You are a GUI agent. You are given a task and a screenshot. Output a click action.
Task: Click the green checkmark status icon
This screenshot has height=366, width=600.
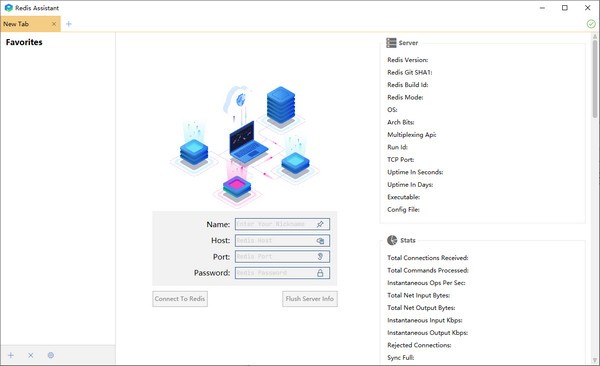coord(591,24)
